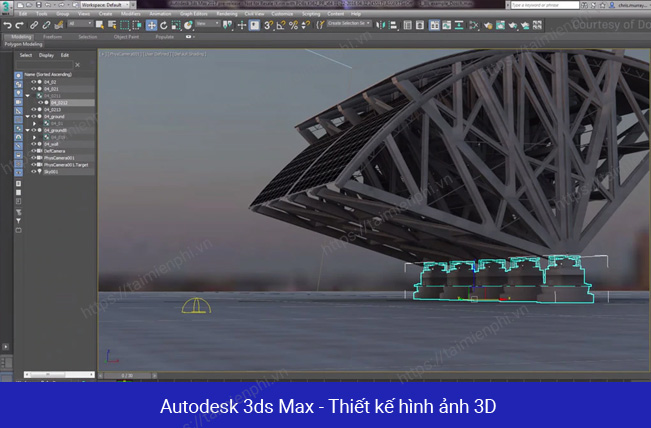Activate the Select Object tool
Image resolution: width=651 pixels, height=428 pixels.
tap(100, 25)
